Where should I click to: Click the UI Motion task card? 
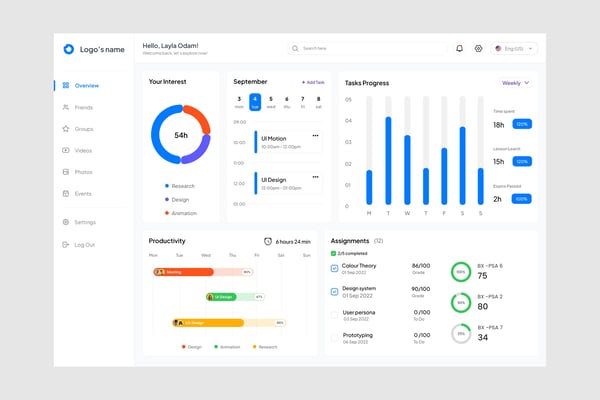pos(288,142)
